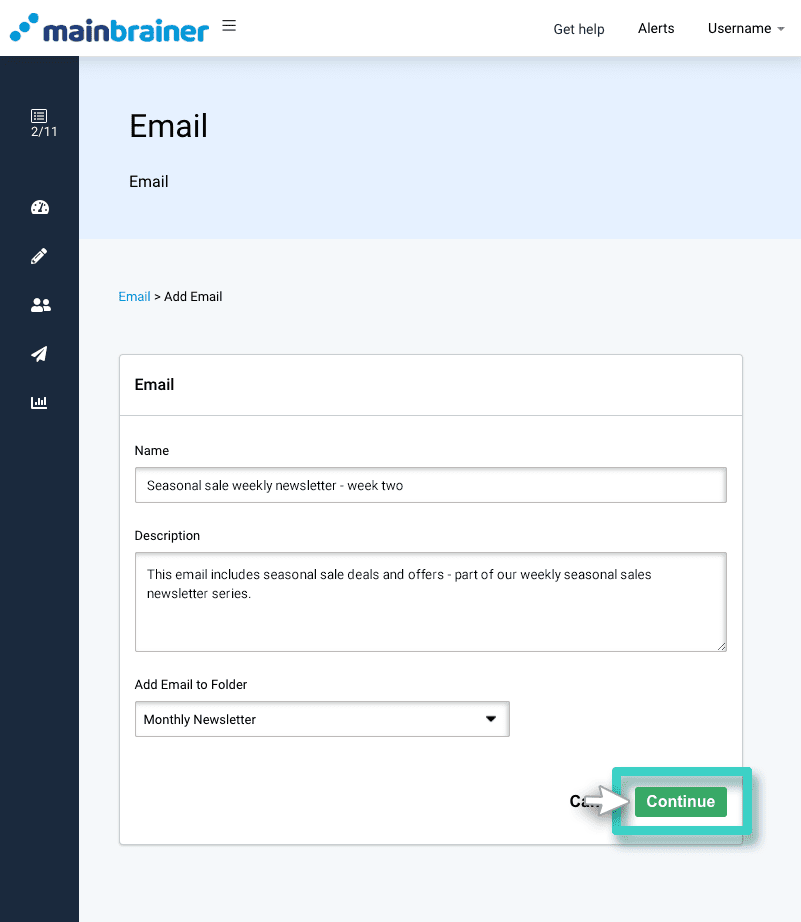The width and height of the screenshot is (801, 922).
Task: Open the Alerts menu item
Action: 655,28
